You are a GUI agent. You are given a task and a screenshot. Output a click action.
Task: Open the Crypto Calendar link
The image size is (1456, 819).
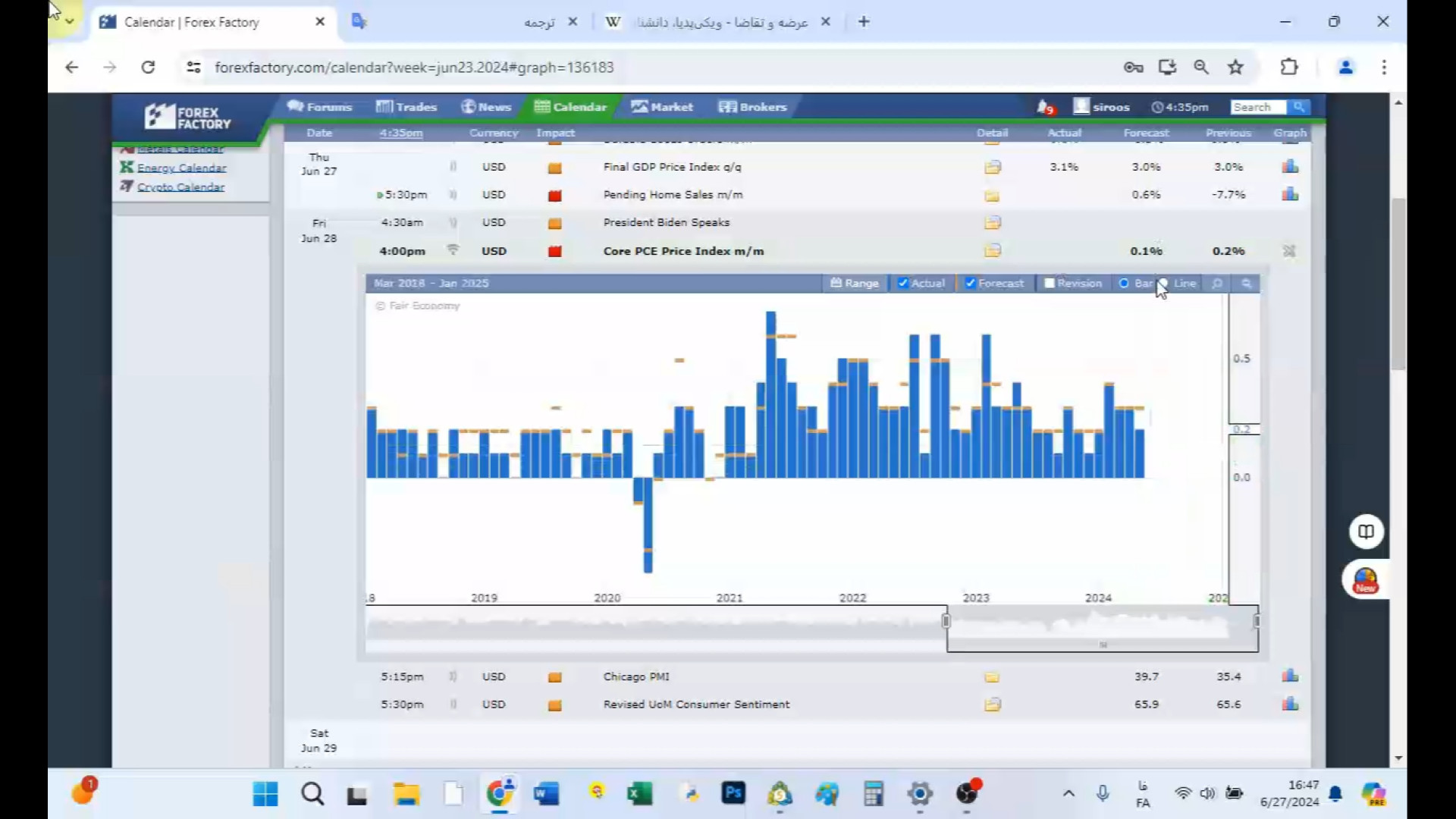[180, 187]
